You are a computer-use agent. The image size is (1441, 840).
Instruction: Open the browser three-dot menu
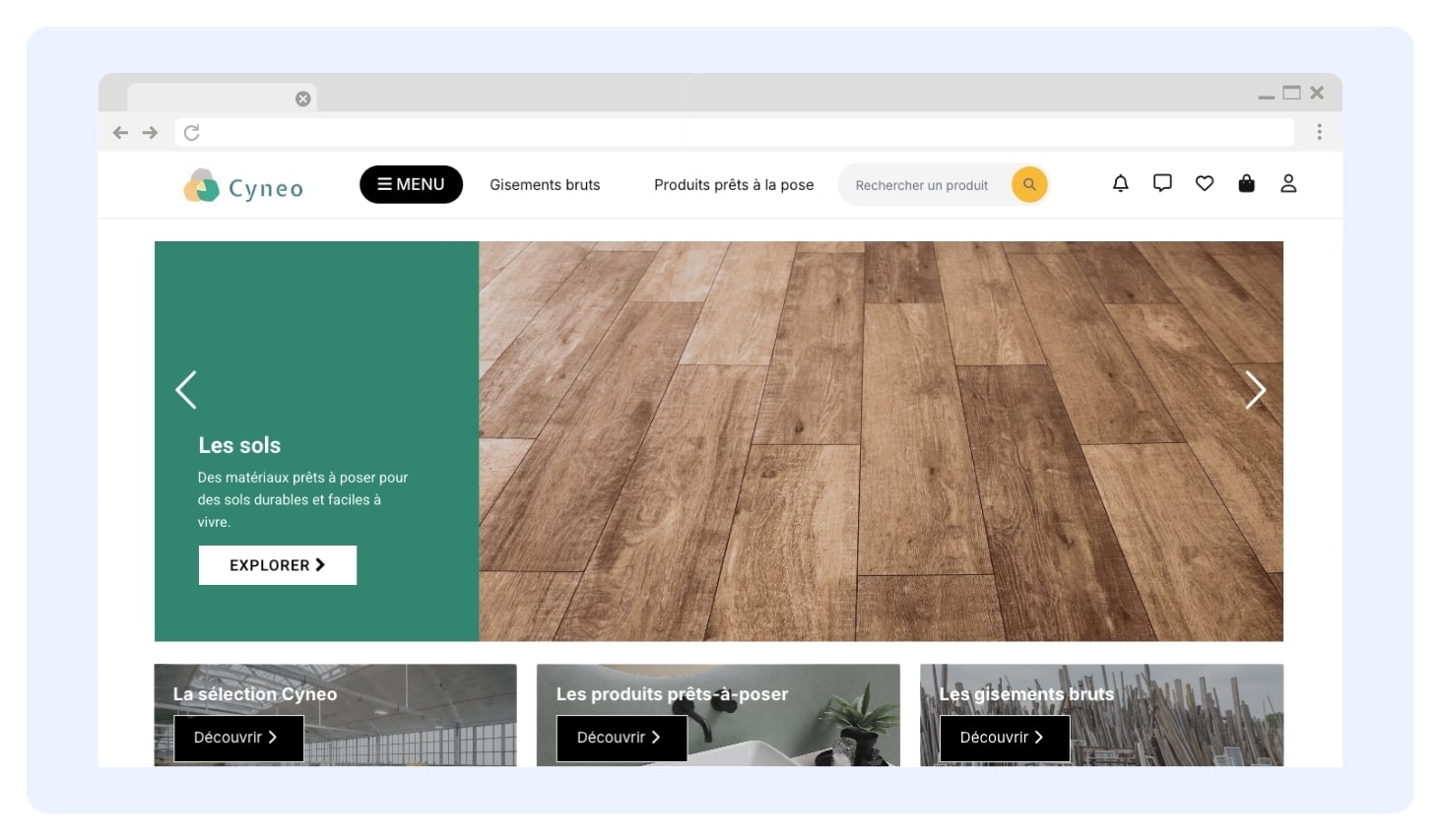[x=1319, y=132]
